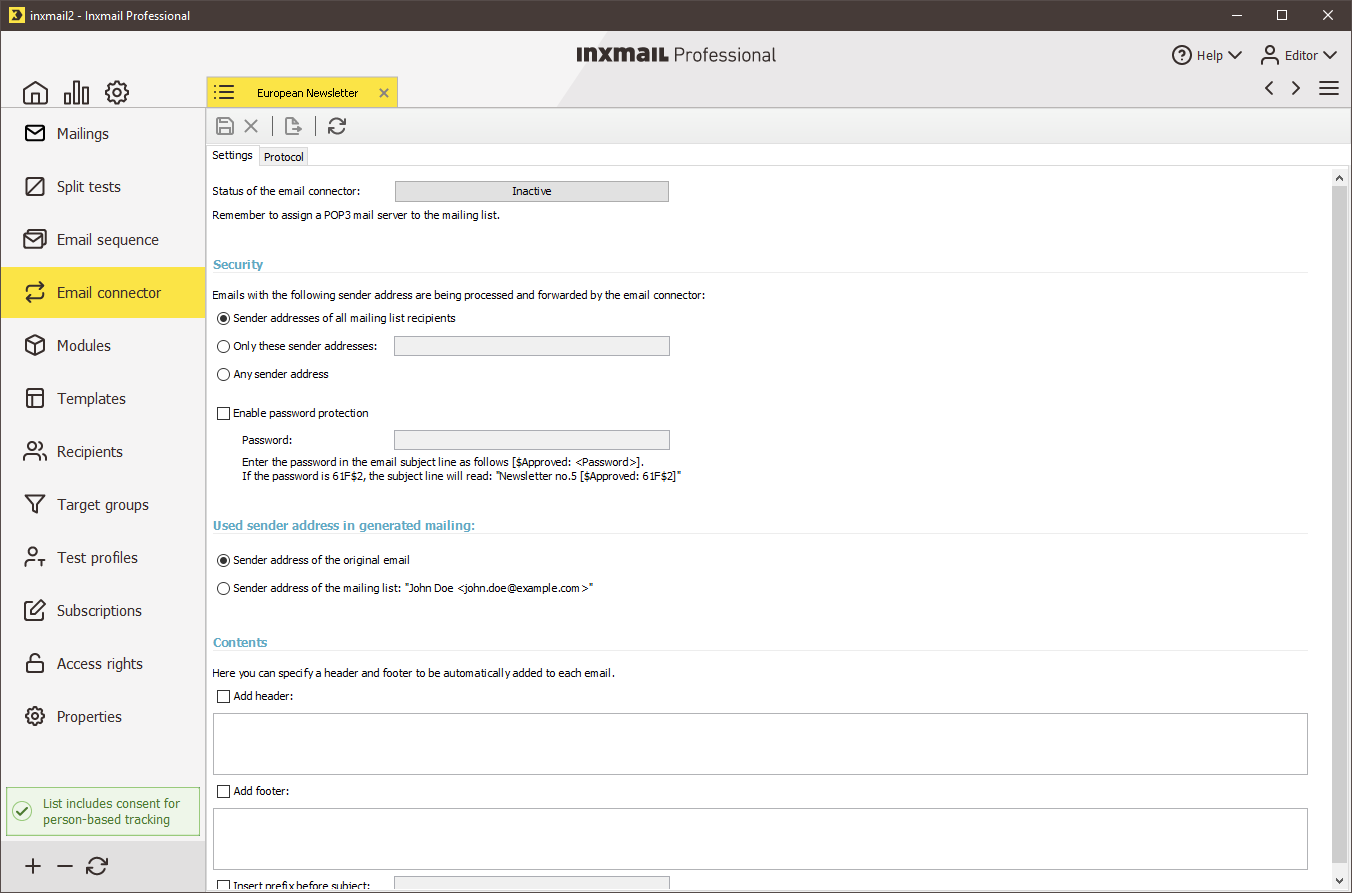Open Test profiles in the sidebar

[x=103, y=557]
